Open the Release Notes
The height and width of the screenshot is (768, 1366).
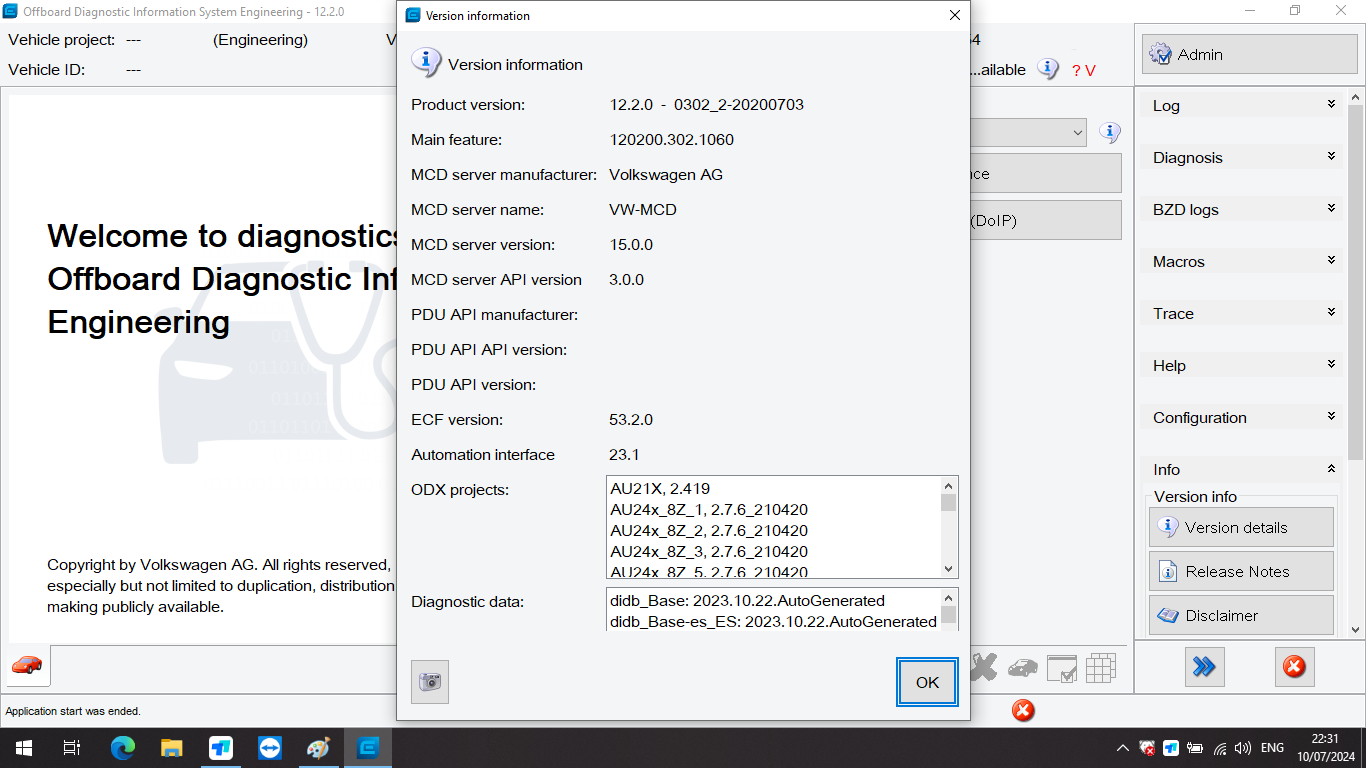pyautogui.click(x=1241, y=571)
